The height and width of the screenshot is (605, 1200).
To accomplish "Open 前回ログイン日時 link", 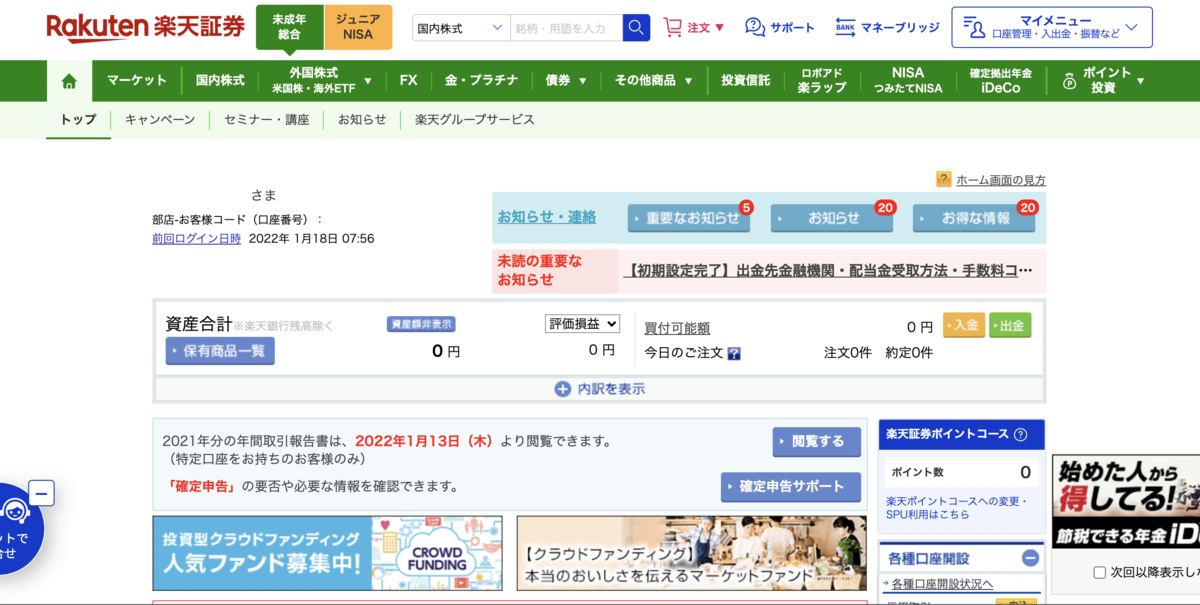I will pyautogui.click(x=196, y=239).
